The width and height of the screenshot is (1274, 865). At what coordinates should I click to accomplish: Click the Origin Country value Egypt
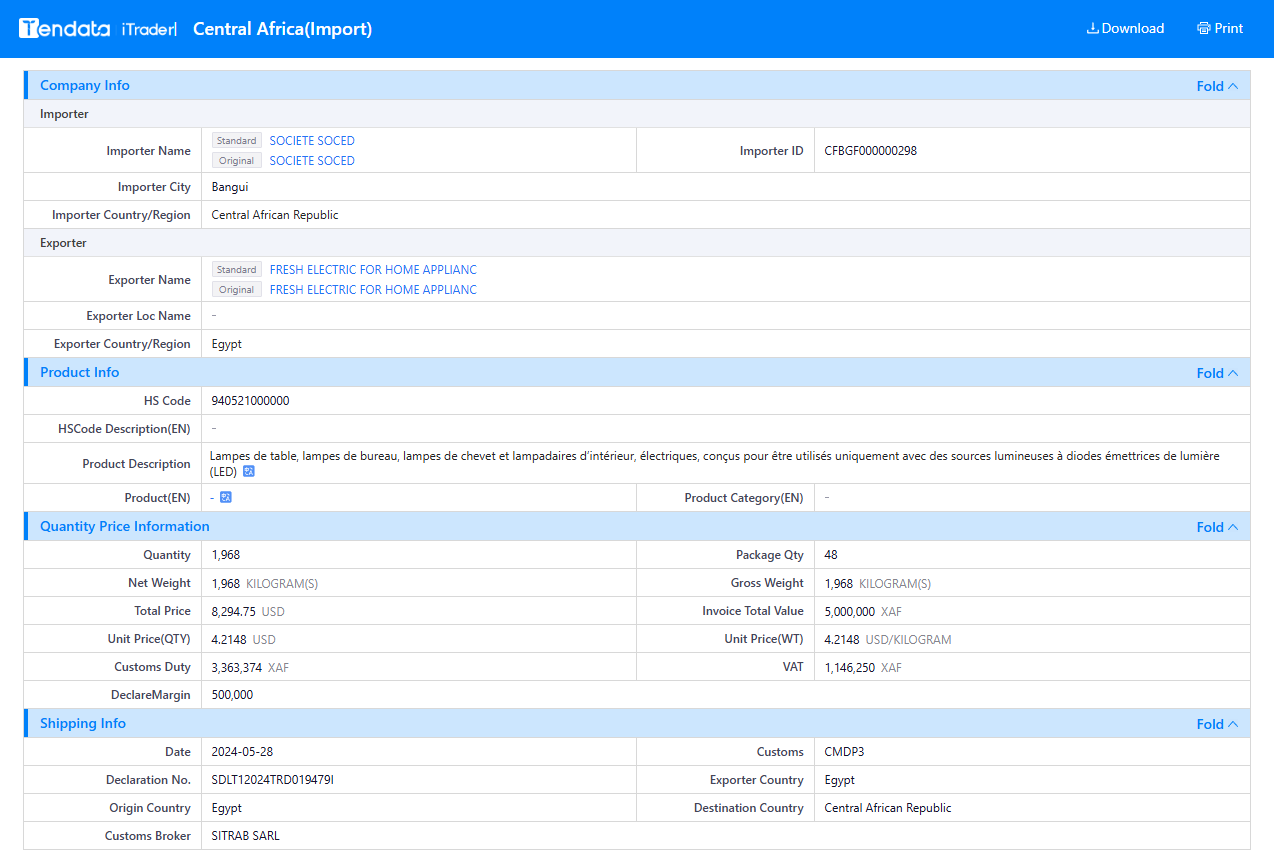tap(227, 808)
